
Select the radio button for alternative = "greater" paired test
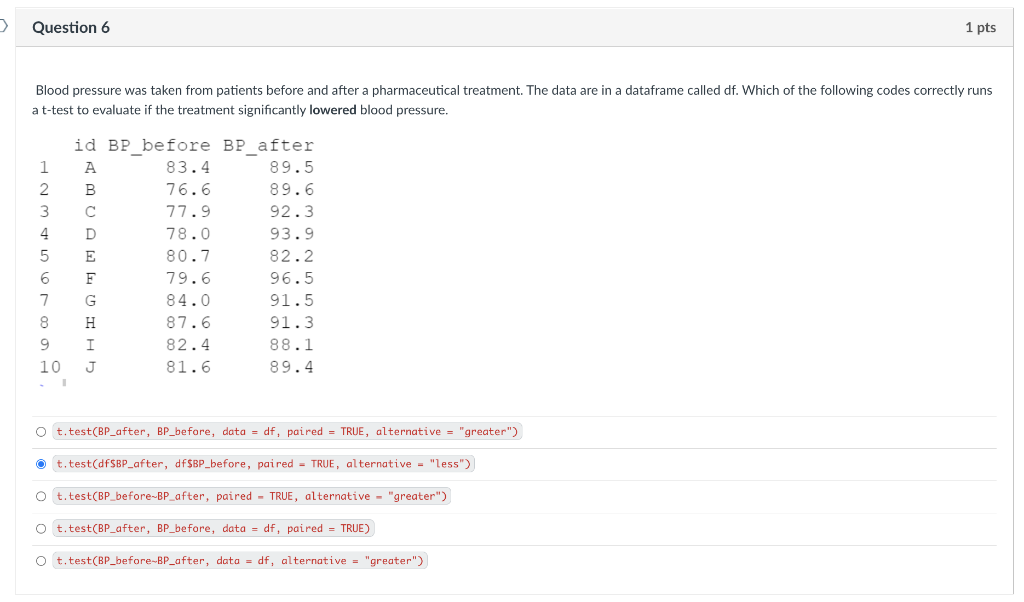41,430
